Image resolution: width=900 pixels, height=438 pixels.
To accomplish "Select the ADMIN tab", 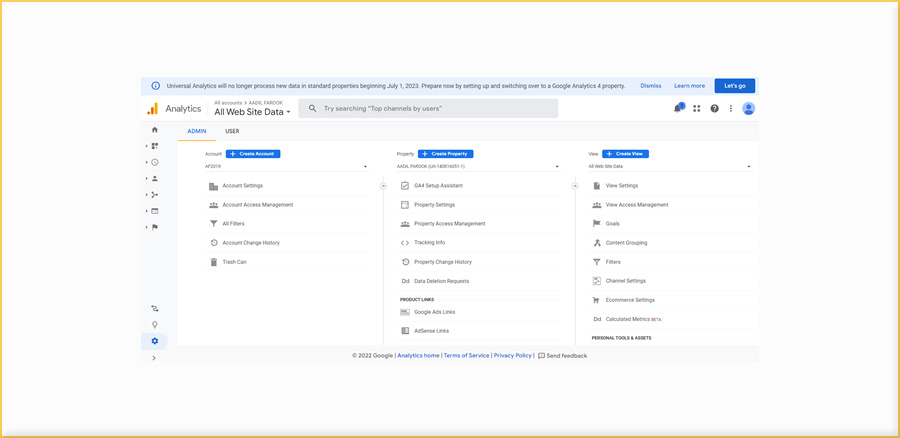I will pos(197,131).
